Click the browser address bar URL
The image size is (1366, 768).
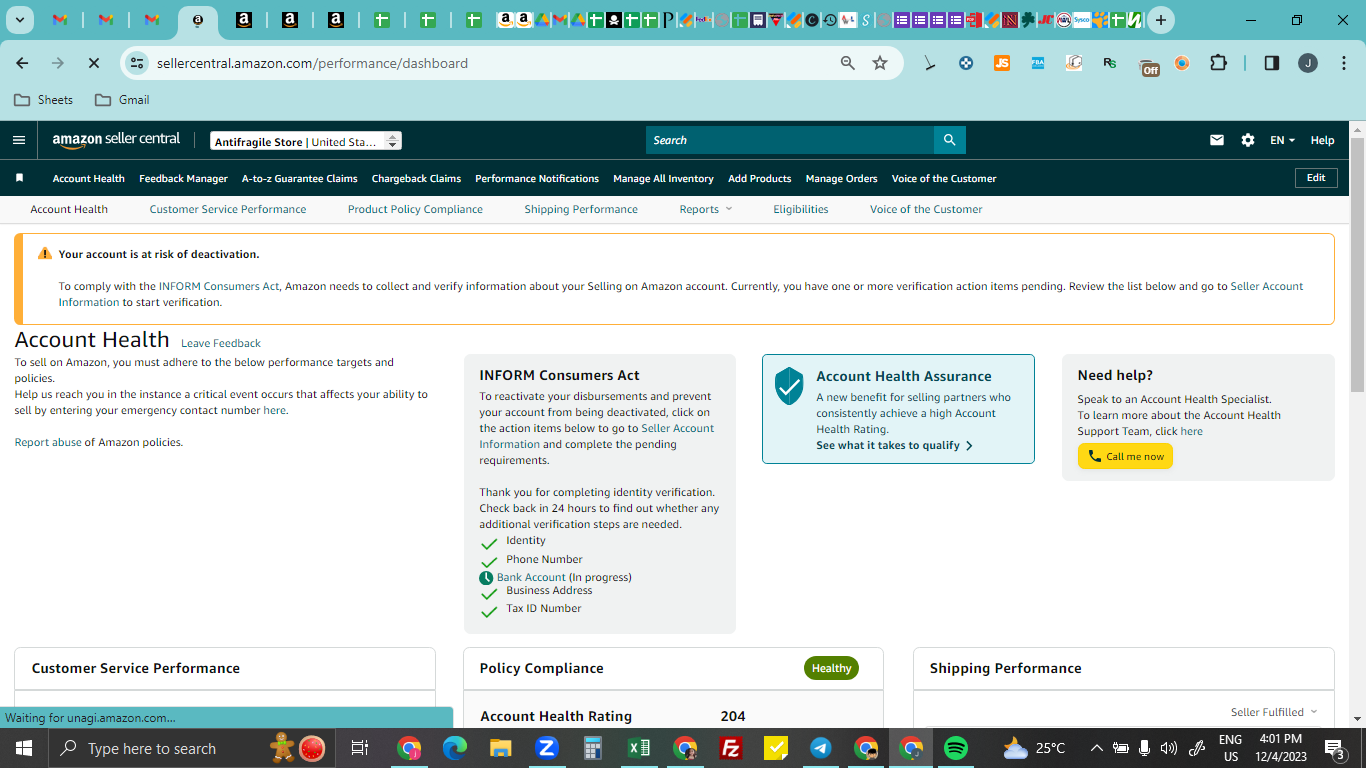tap(312, 63)
